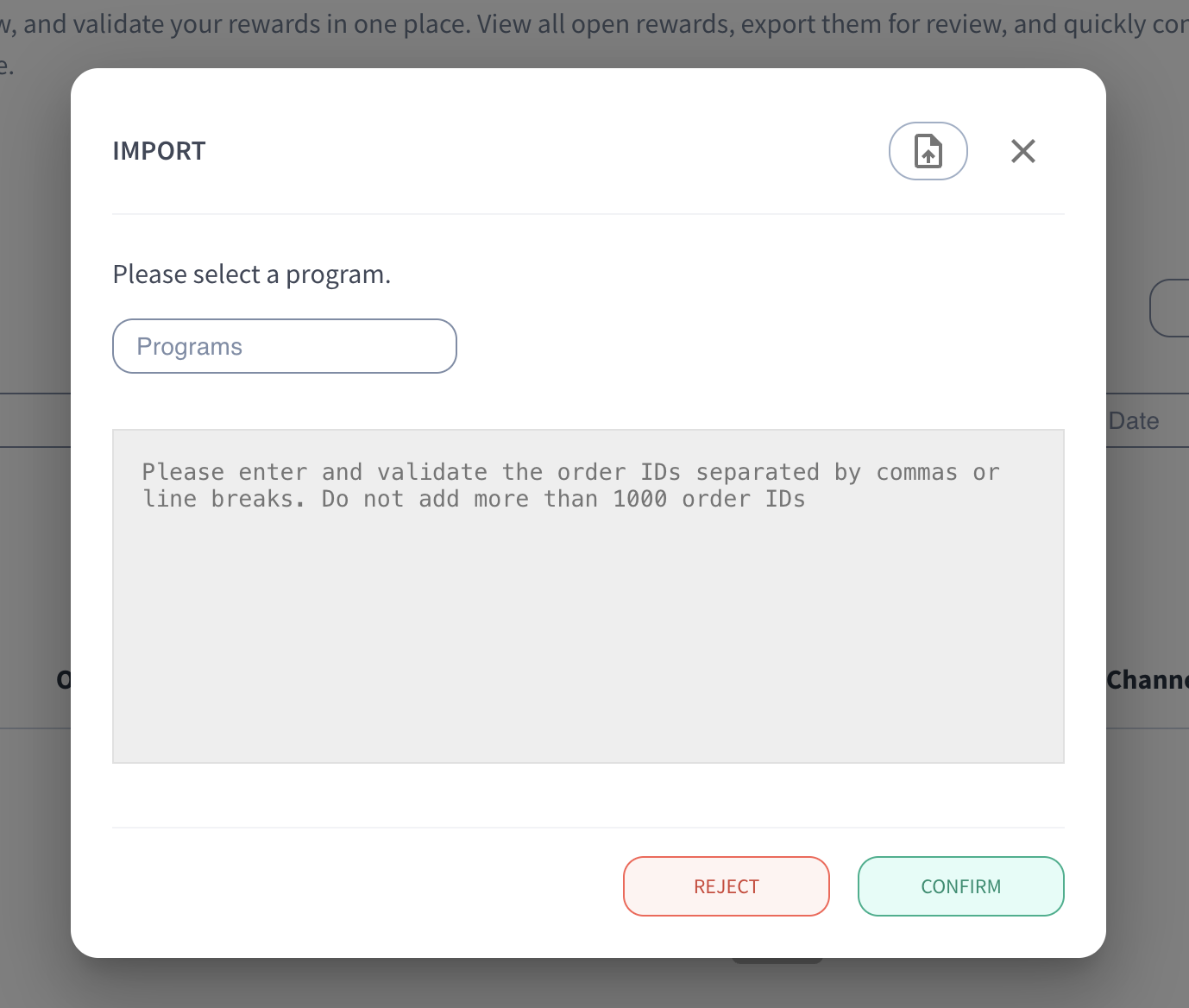Click the cut-off button at right edge

coord(1171,307)
